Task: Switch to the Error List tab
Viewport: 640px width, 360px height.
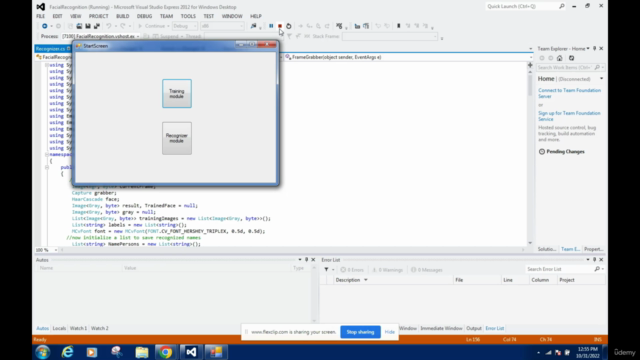Action: tap(495, 328)
